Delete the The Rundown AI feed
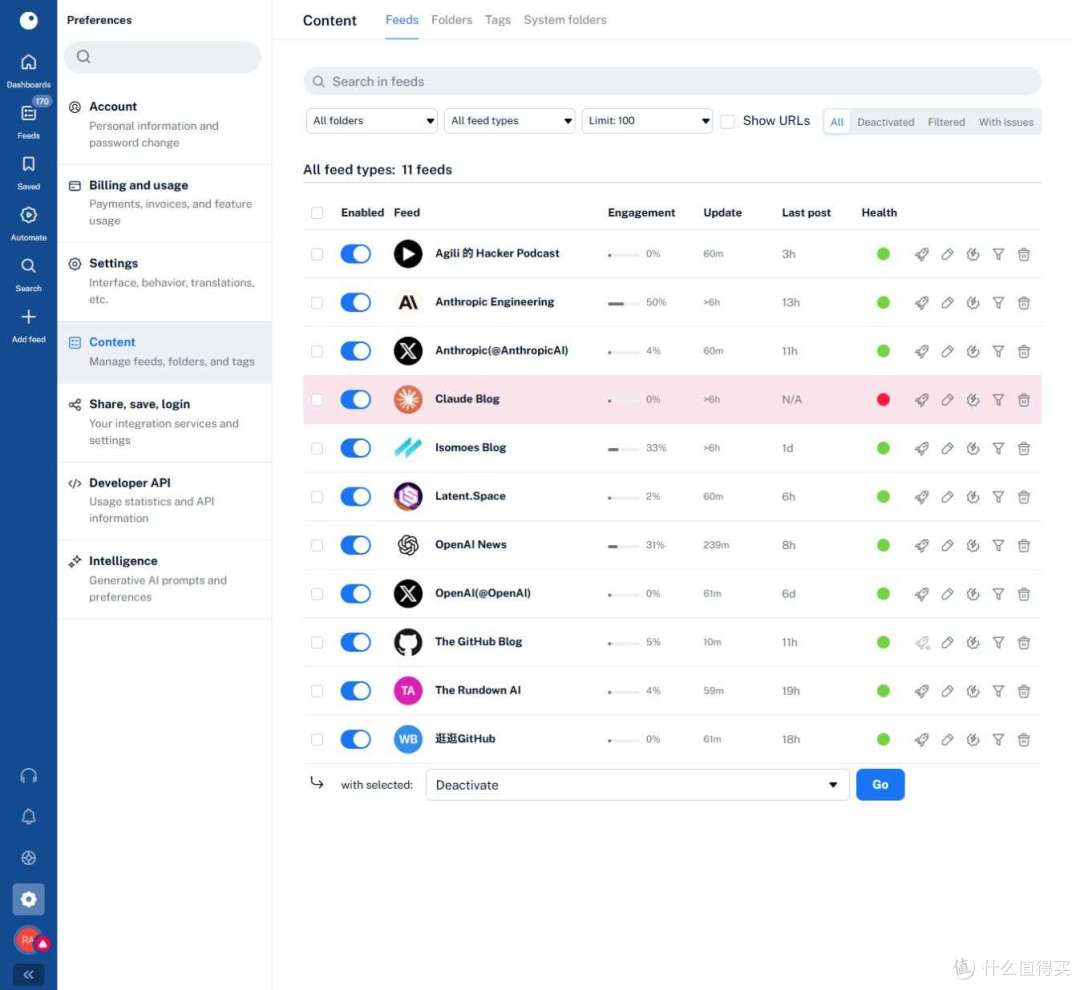1080x990 pixels. pyautogui.click(x=1024, y=691)
